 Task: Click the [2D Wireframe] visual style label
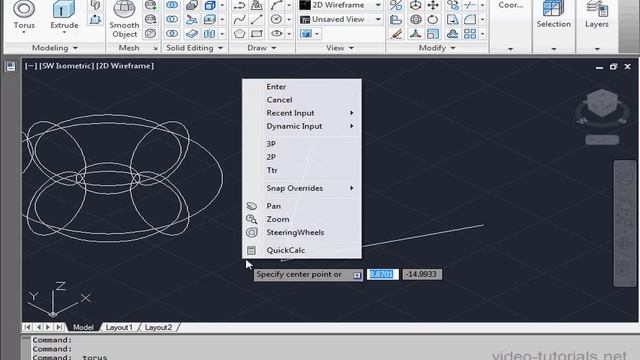click(125, 66)
